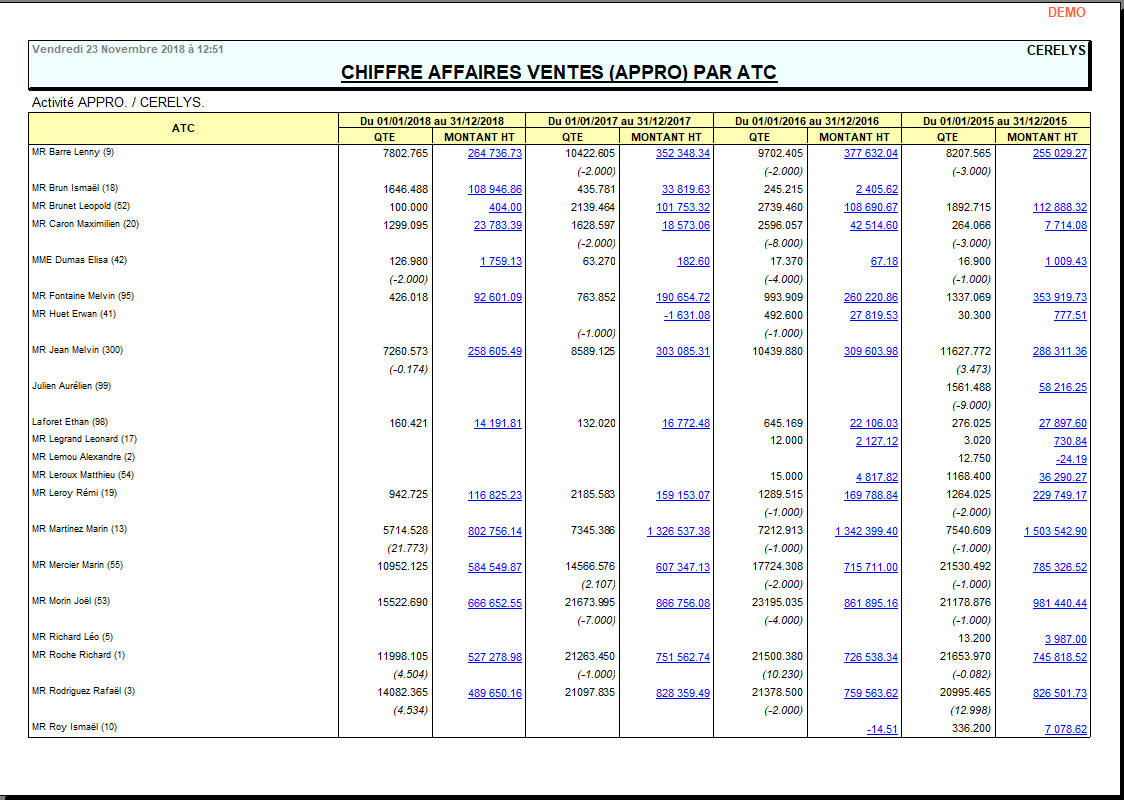
Task: Select the 7 078.62 amount link
Action: (1065, 729)
